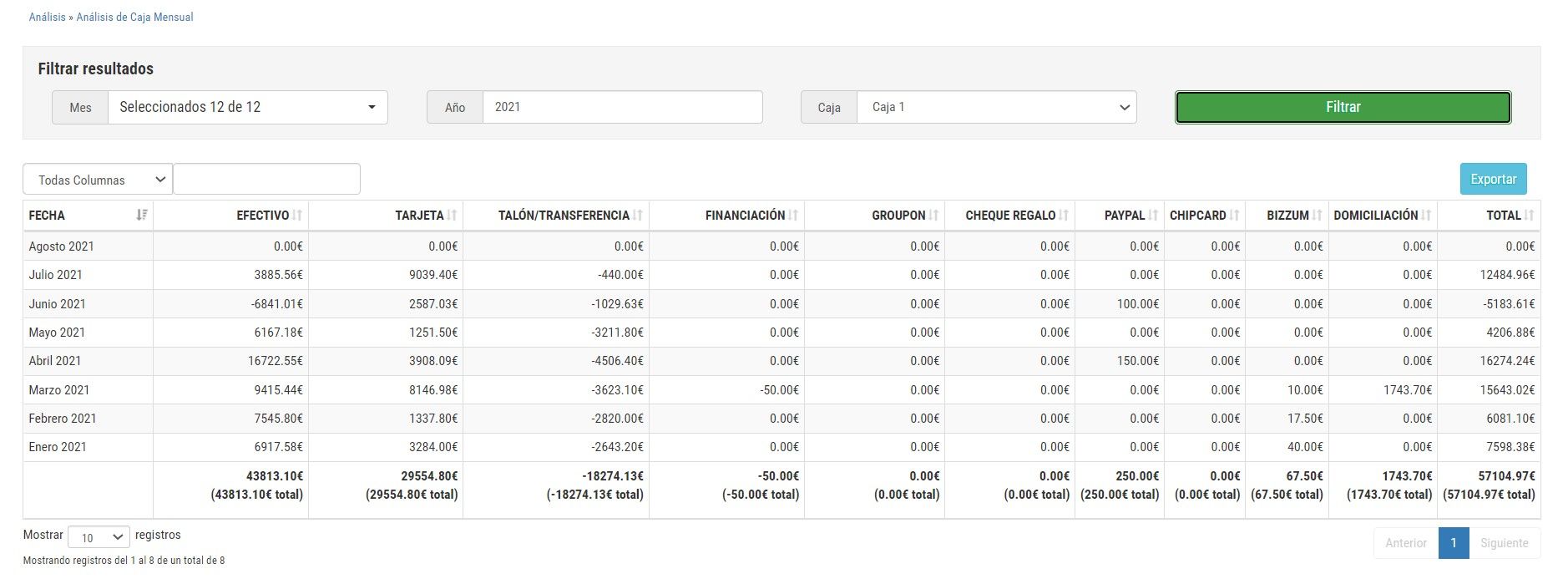Screen dimensions: 1568x579
Task: Open Análisis de Caja Mensual breadcrumb link
Action: [x=134, y=17]
